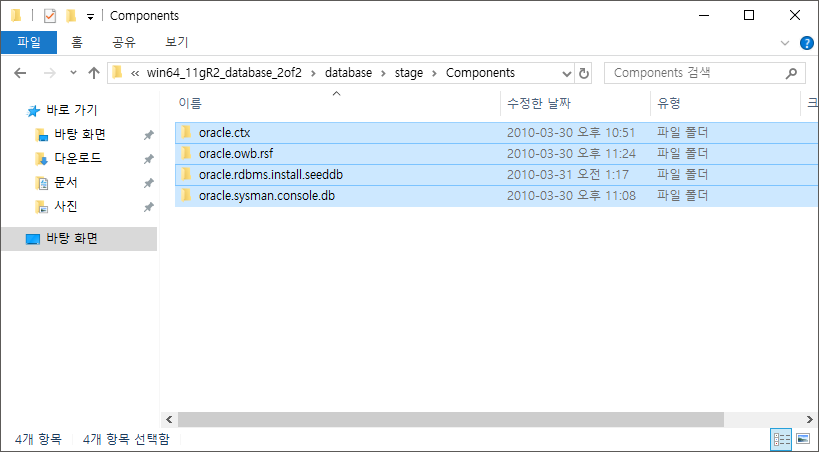The image size is (819, 452).
Task: Click the folder icon in the title bar
Action: click(16, 16)
